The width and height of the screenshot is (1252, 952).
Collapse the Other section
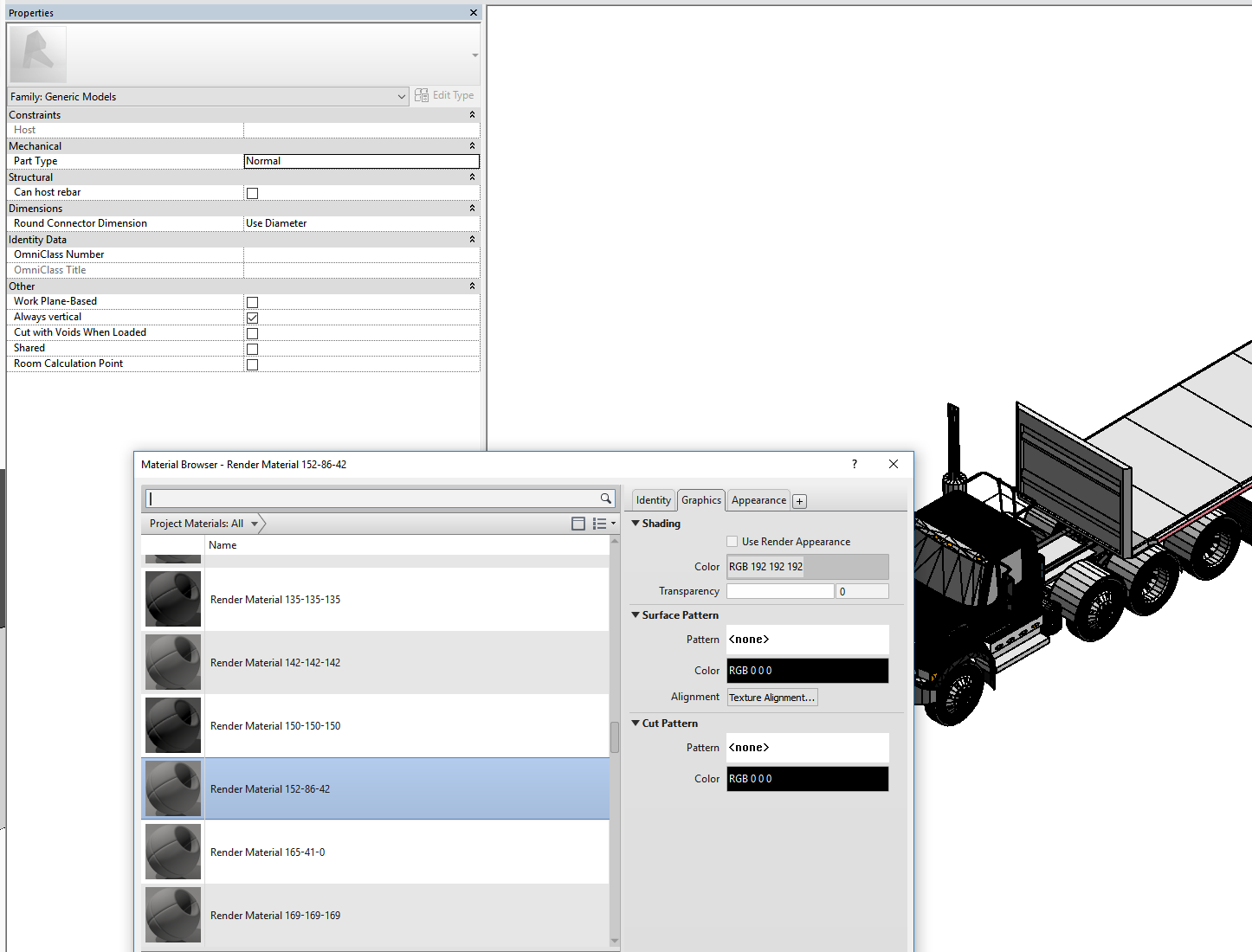pyautogui.click(x=472, y=286)
